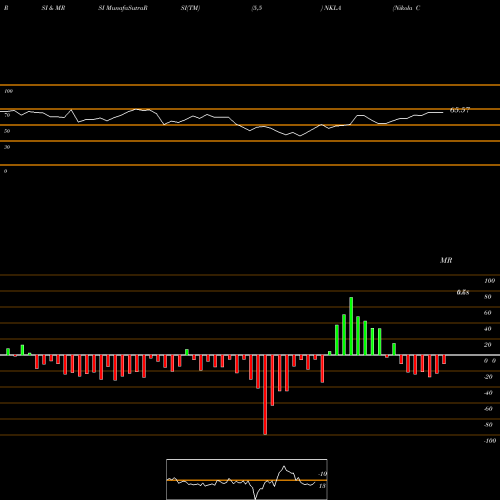Image resolution: width=500 pixels, height=500 pixels.
Task: Click the 'SI(TM)' header label
Action: 190,8
